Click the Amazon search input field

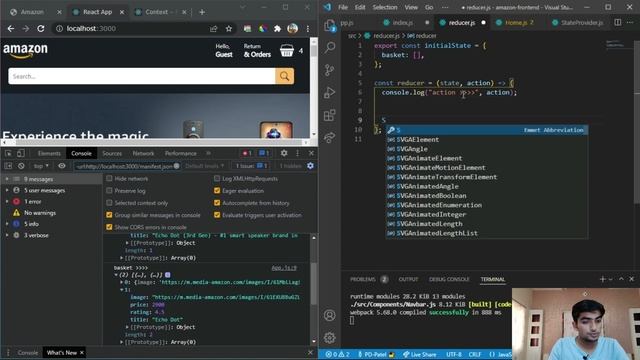142,76
